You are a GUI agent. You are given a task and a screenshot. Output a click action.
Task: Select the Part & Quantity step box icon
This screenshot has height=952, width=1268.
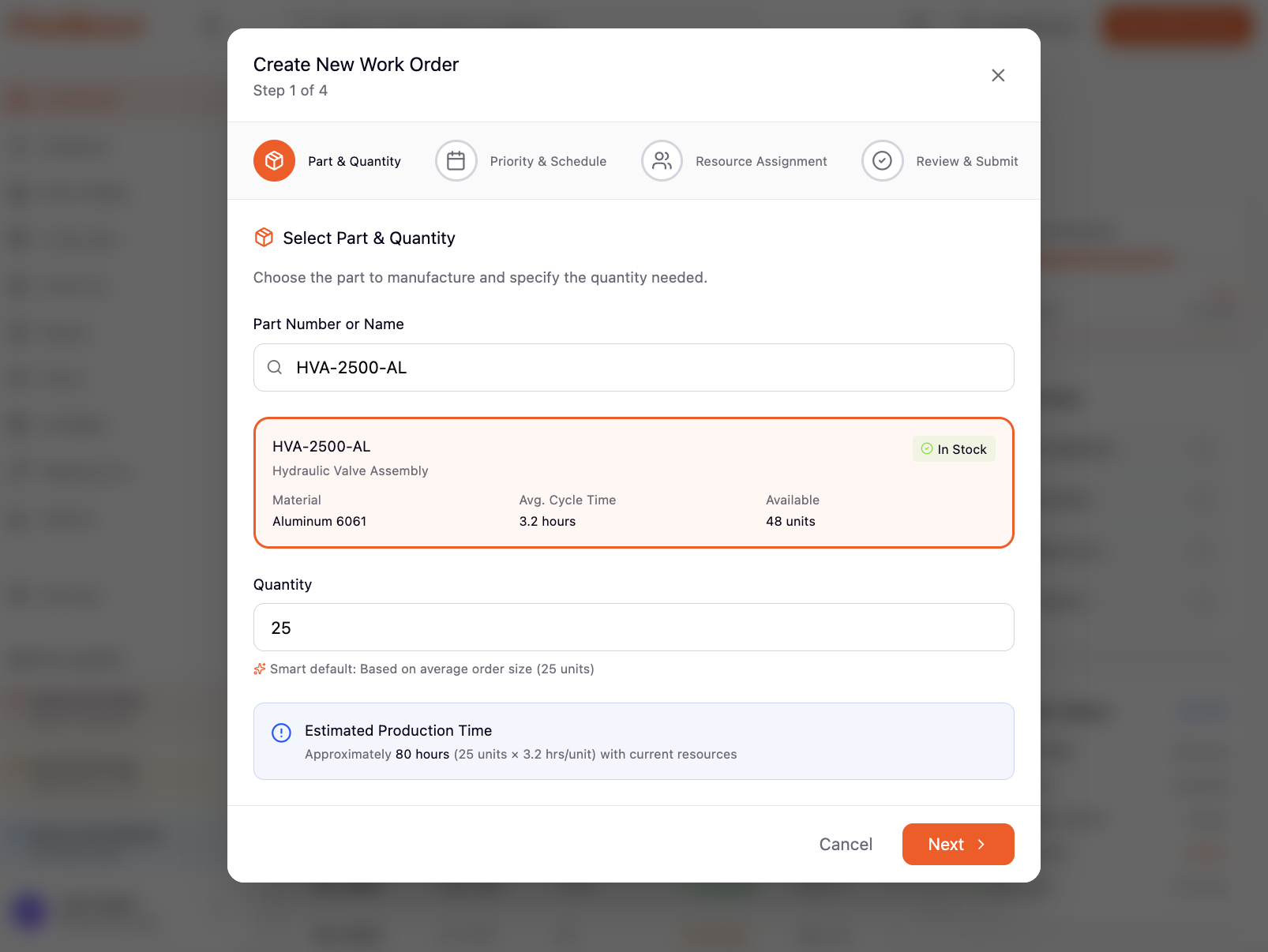274,160
